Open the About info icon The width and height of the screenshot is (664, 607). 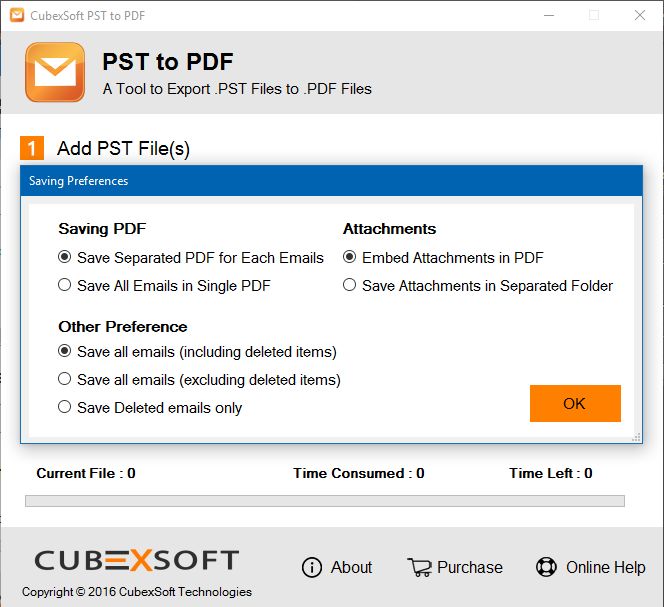312,567
